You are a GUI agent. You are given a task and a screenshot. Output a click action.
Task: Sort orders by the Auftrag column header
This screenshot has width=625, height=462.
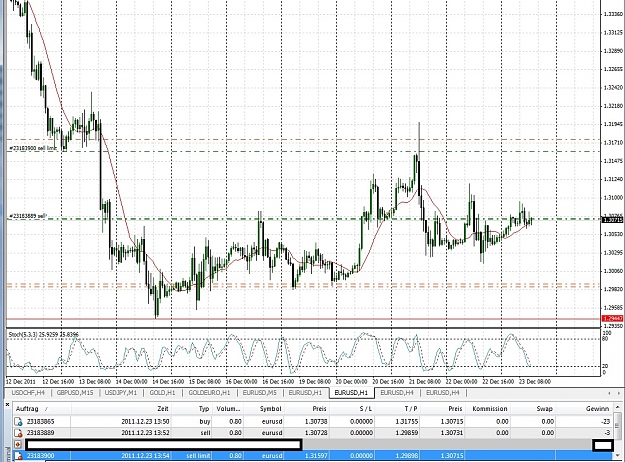[x=27, y=409]
